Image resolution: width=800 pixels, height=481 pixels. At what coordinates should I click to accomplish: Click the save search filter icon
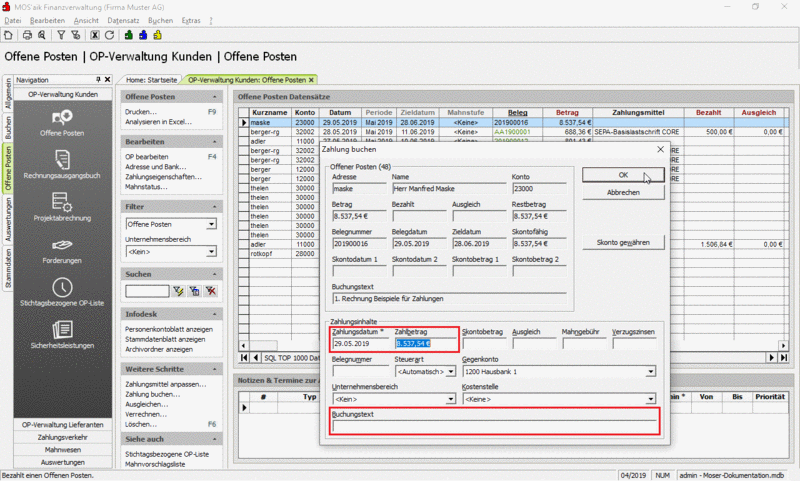click(194, 291)
